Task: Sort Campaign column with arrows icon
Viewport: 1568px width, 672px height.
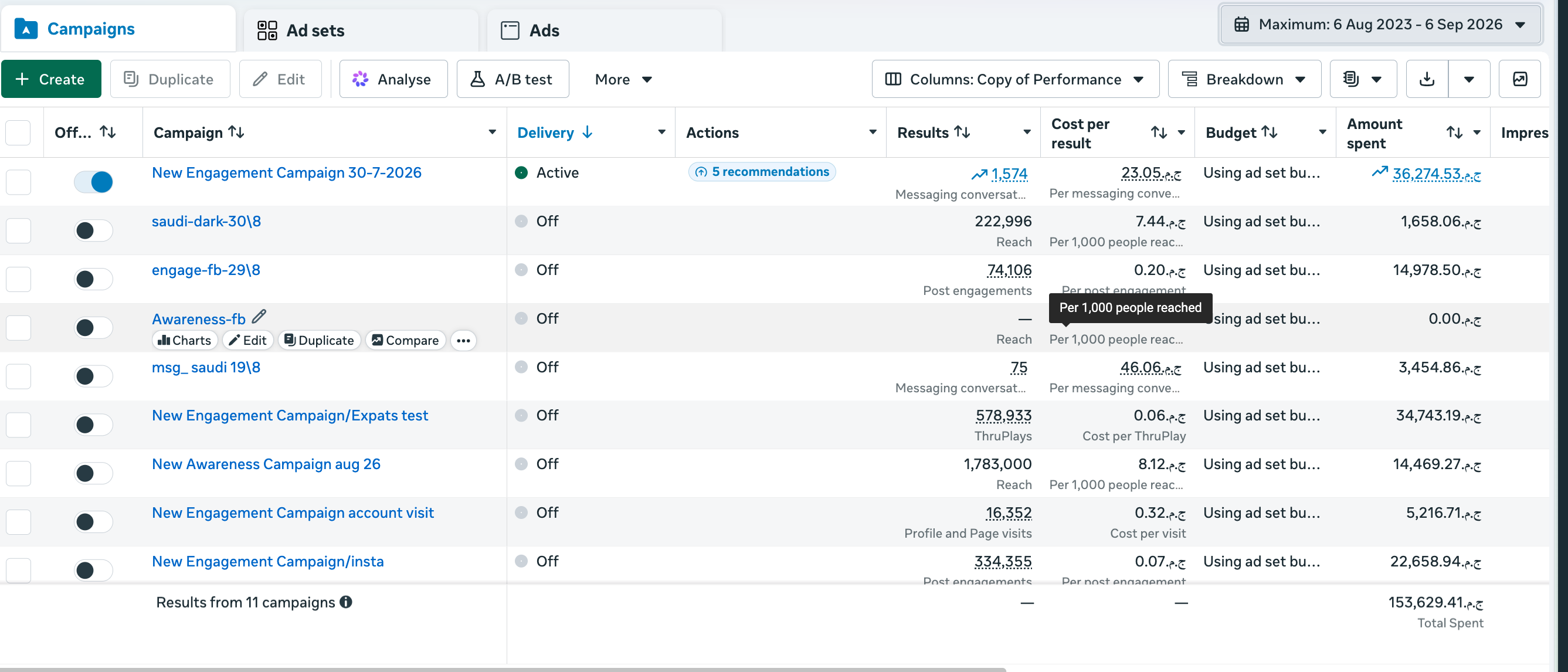Action: (236, 131)
